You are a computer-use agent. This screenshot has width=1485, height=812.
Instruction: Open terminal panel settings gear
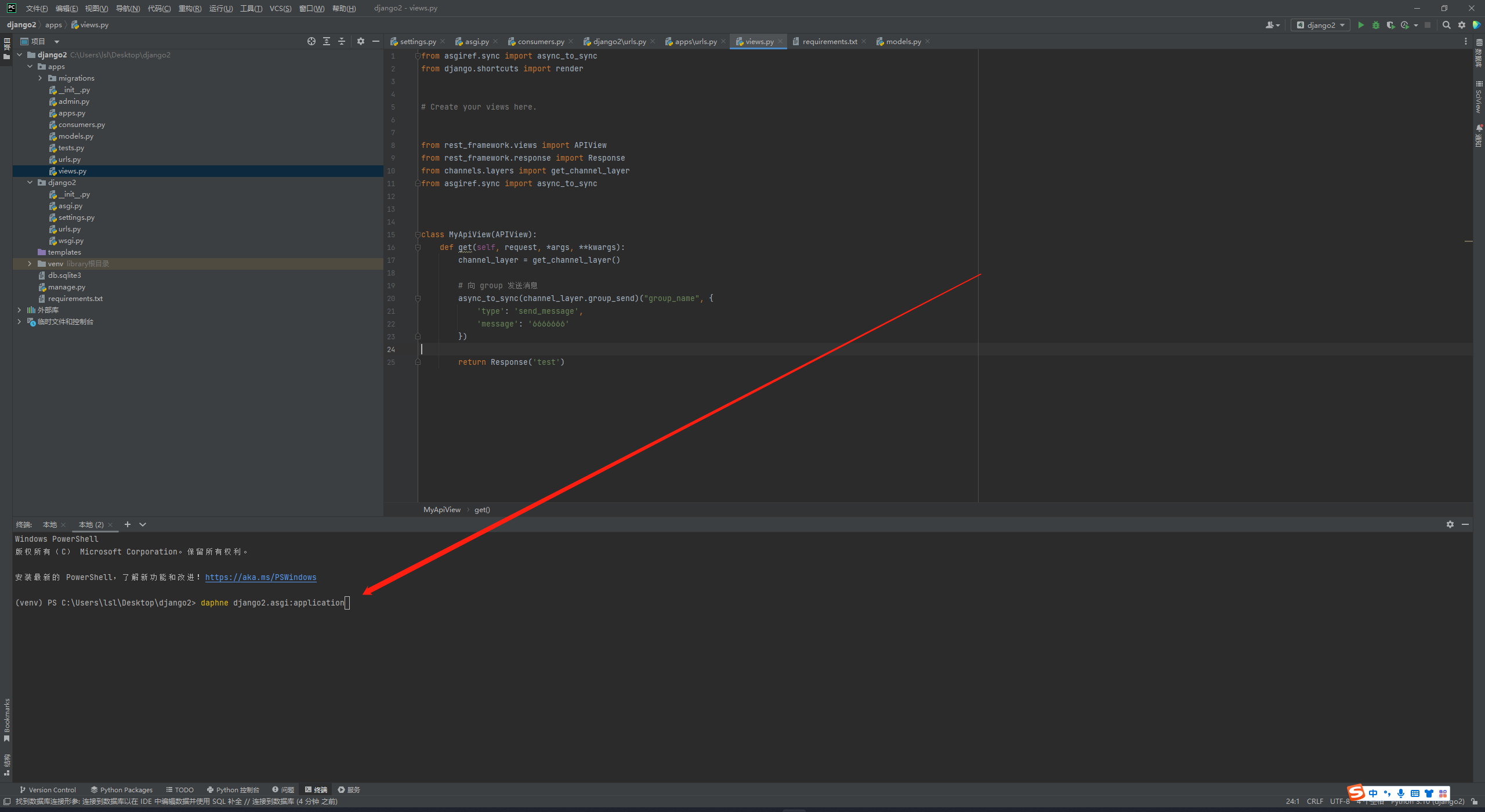tap(1450, 524)
